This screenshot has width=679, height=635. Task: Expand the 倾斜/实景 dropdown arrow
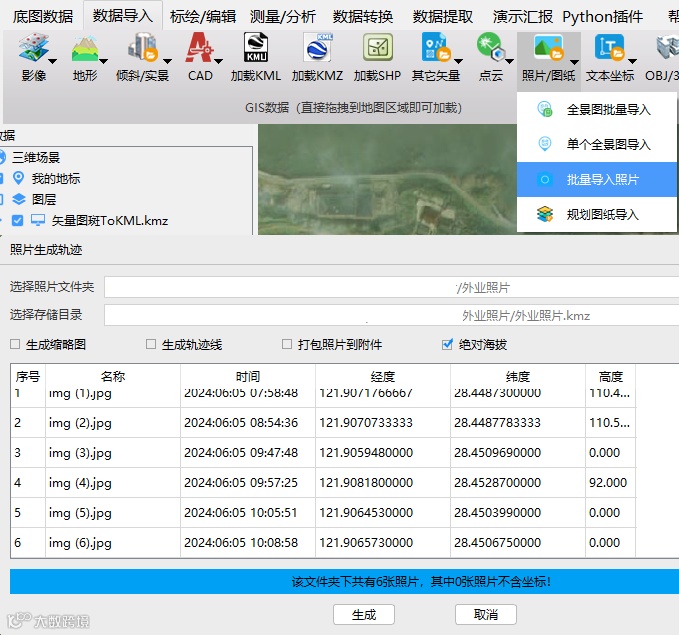point(168,62)
